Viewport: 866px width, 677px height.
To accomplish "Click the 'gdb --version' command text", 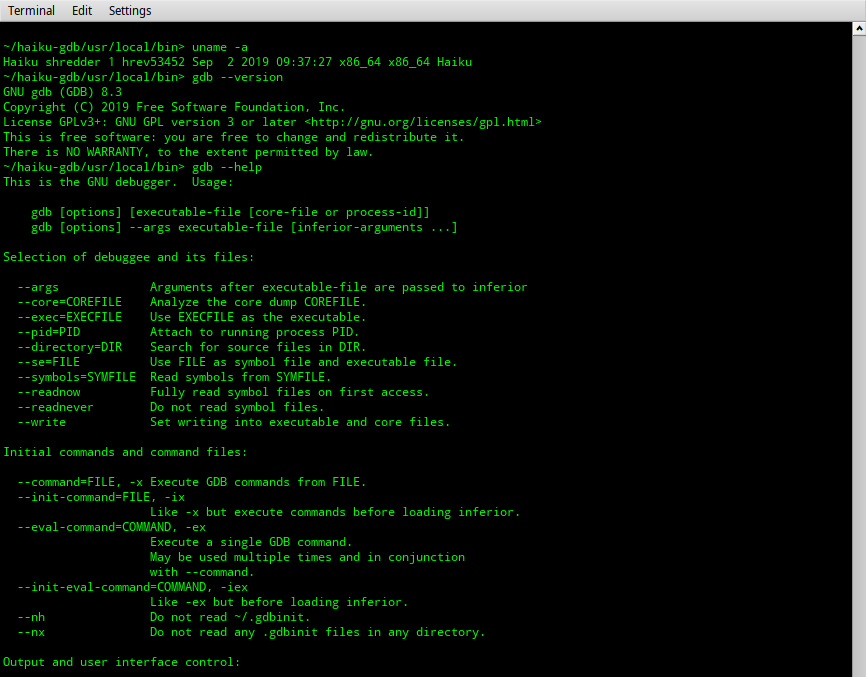I will click(x=237, y=77).
